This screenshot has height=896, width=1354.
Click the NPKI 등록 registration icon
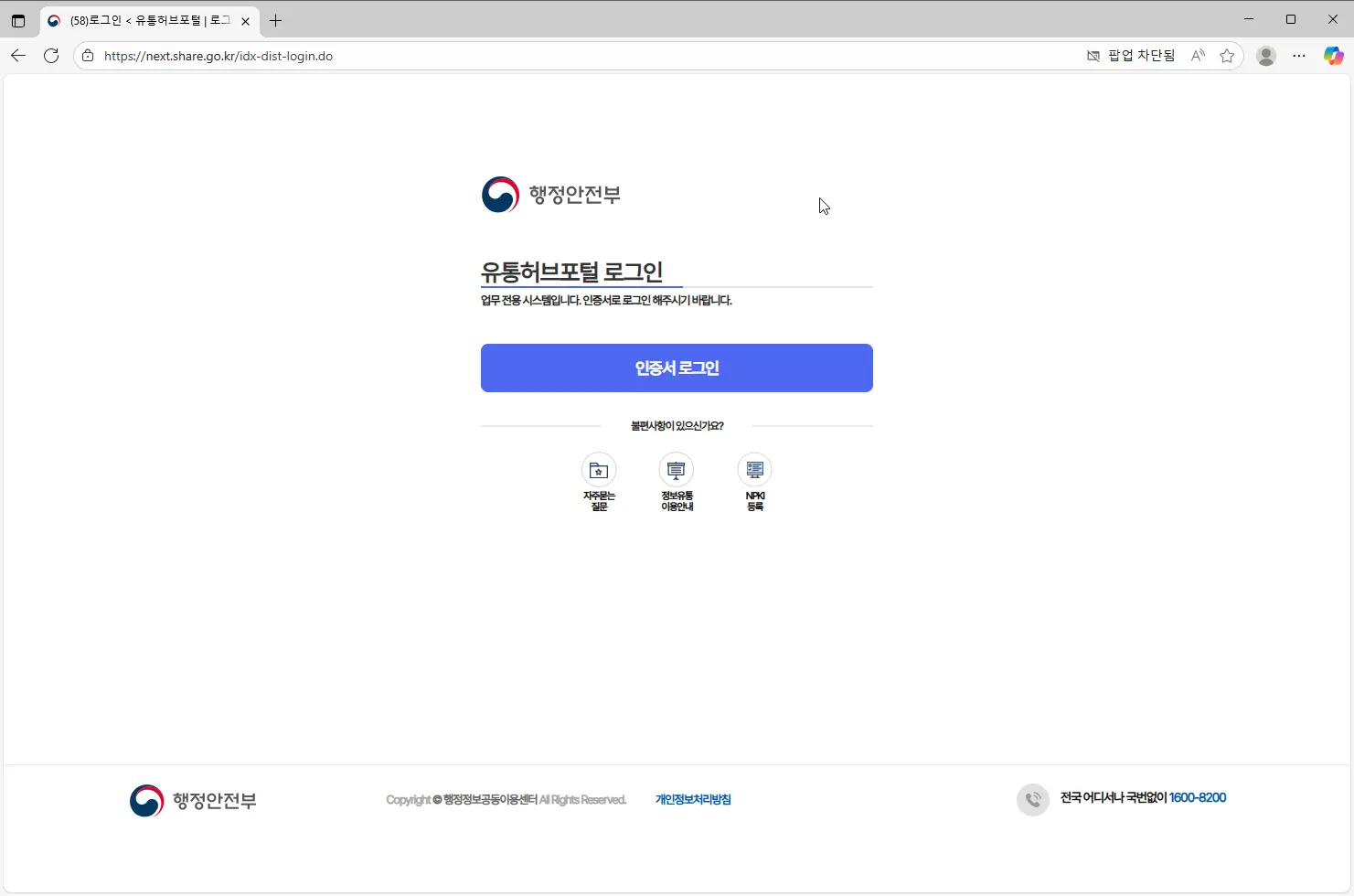(754, 470)
